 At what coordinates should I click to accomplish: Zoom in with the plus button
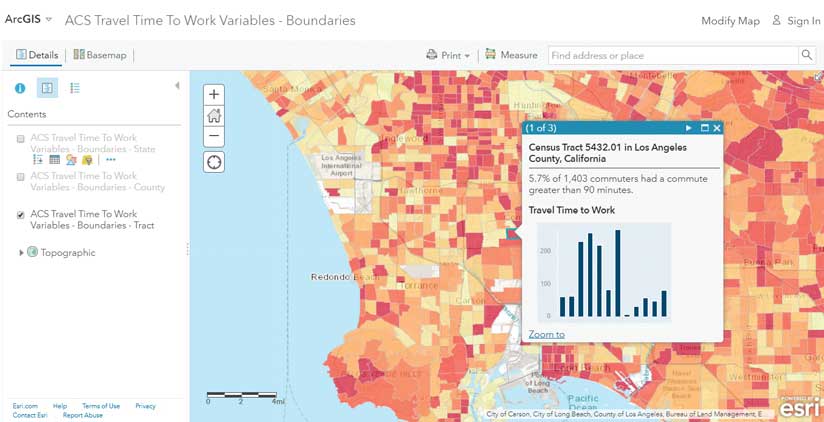click(214, 95)
